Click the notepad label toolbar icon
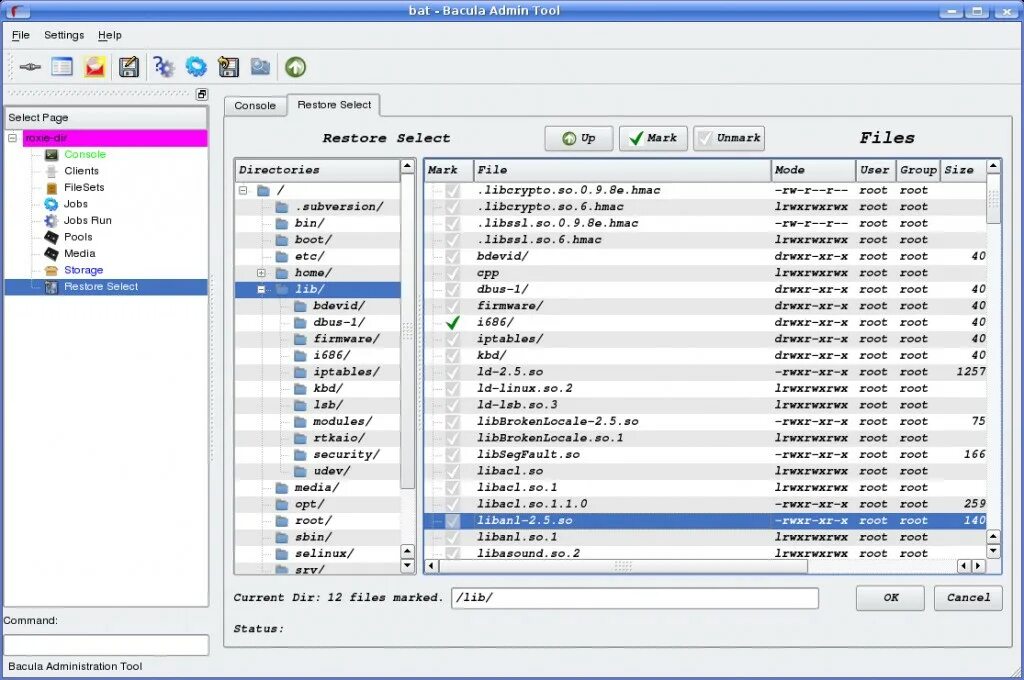1024x680 pixels. point(129,67)
